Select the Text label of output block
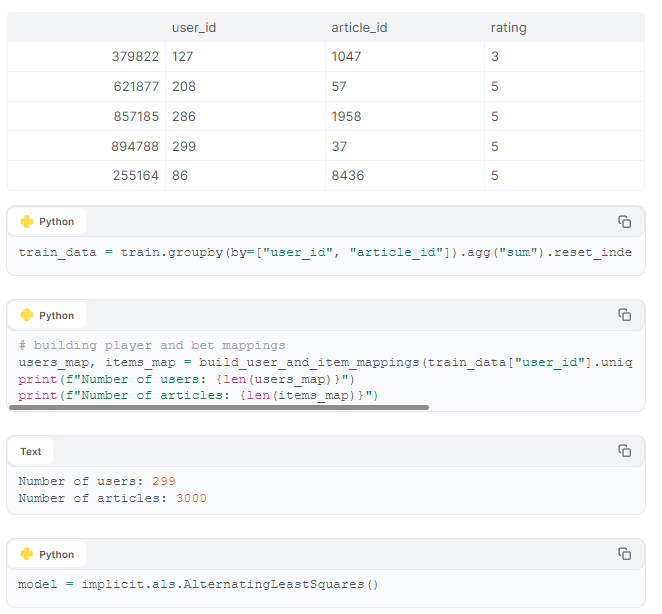Screen dimensions: 662x614 click(x=31, y=451)
